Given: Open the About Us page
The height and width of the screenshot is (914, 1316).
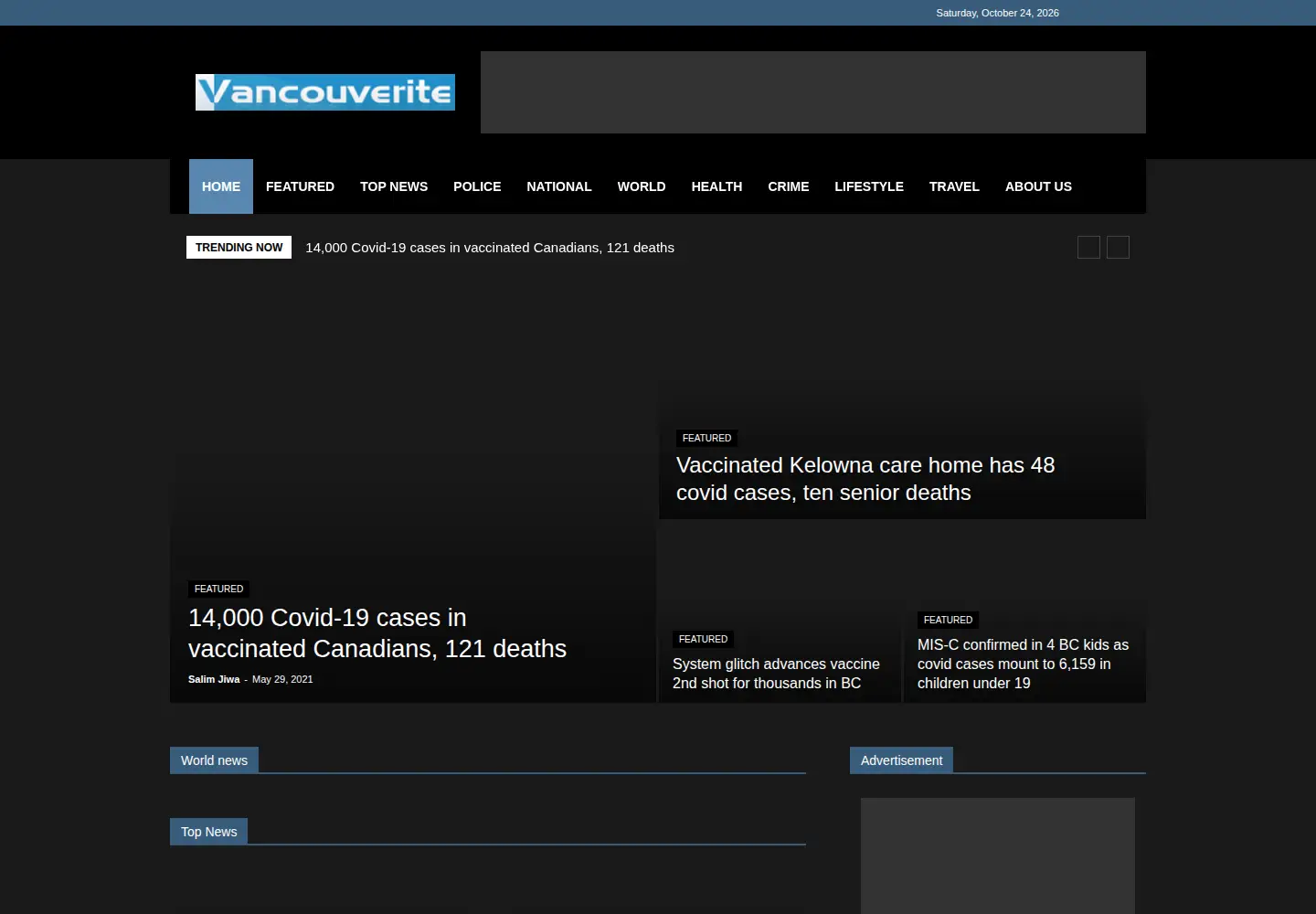Looking at the screenshot, I should click(x=1038, y=186).
